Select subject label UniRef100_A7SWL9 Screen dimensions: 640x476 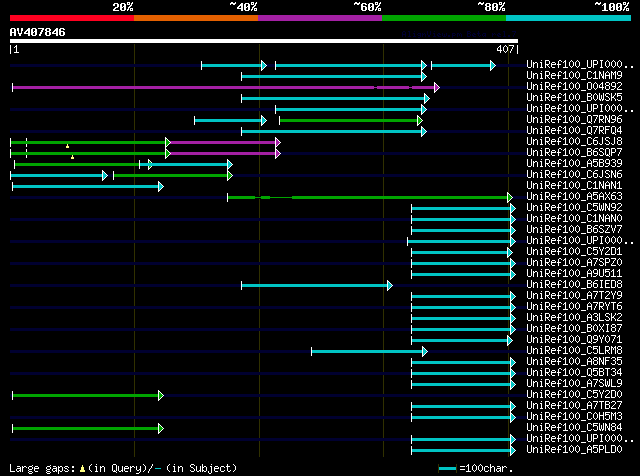coord(574,384)
